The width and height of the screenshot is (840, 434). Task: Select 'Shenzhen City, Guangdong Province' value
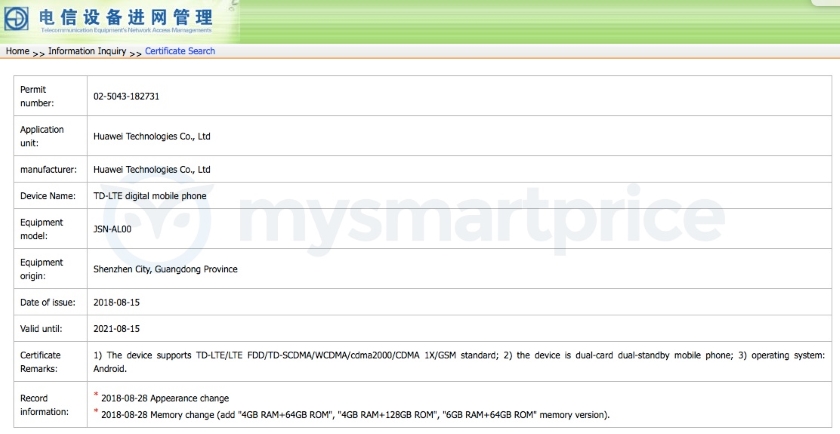click(165, 269)
